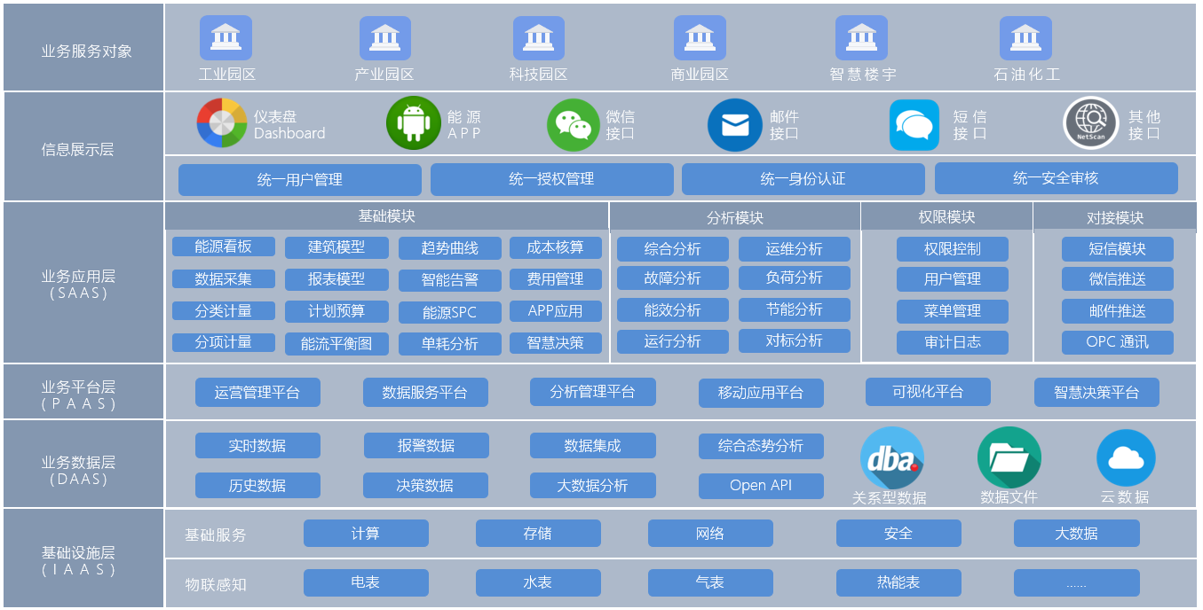The height and width of the screenshot is (610, 1203).
Task: Select the 短信接口 chat bubble icon
Action: 912,122
